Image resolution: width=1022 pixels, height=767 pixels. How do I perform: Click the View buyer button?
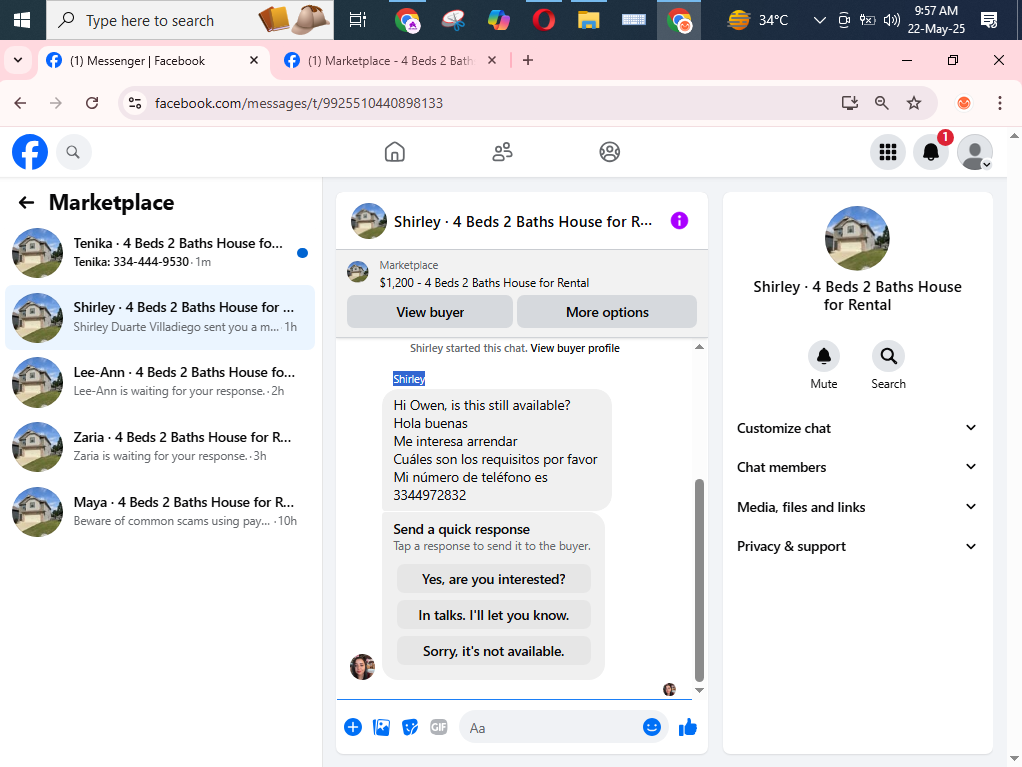click(430, 312)
